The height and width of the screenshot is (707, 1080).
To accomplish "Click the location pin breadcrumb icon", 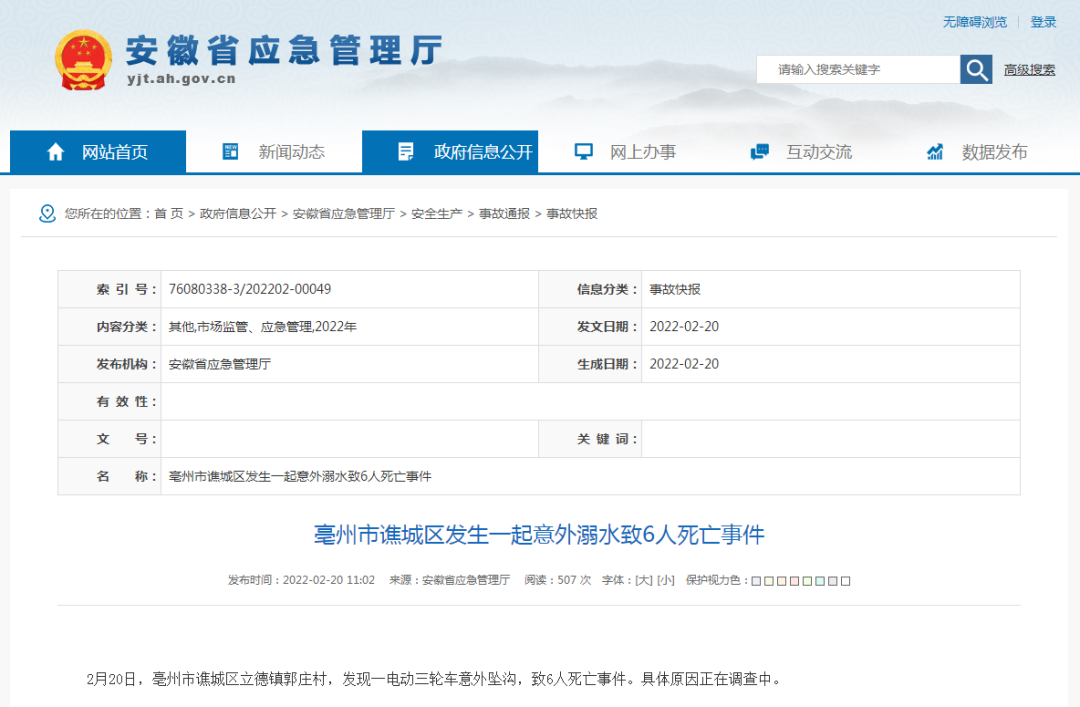I will click(47, 214).
